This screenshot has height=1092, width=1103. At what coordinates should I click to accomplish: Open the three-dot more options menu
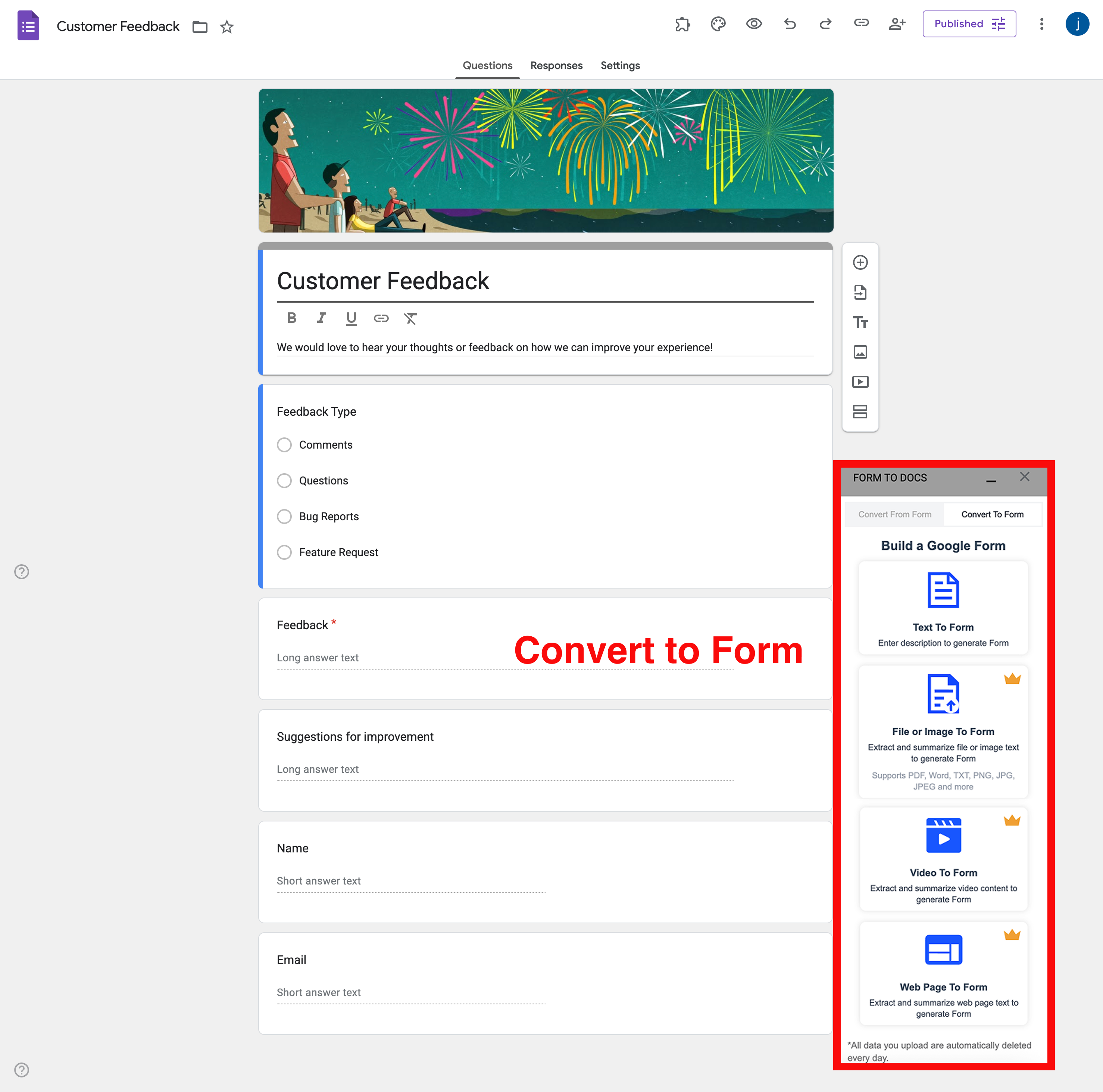click(1041, 24)
